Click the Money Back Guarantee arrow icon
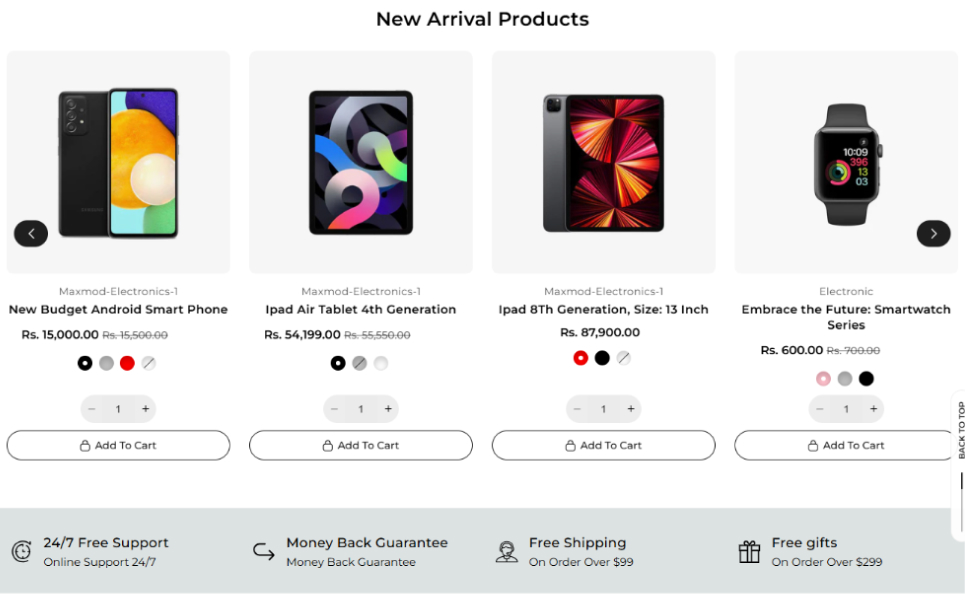965x600 pixels. tap(263, 551)
